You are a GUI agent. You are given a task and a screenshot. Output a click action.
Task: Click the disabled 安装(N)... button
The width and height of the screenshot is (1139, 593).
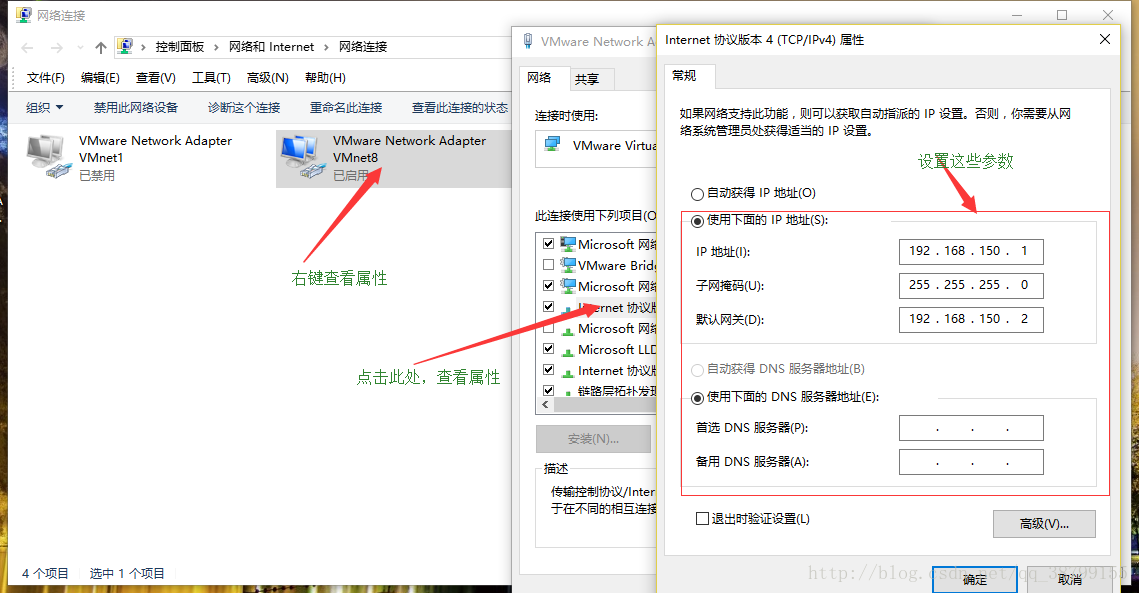593,439
